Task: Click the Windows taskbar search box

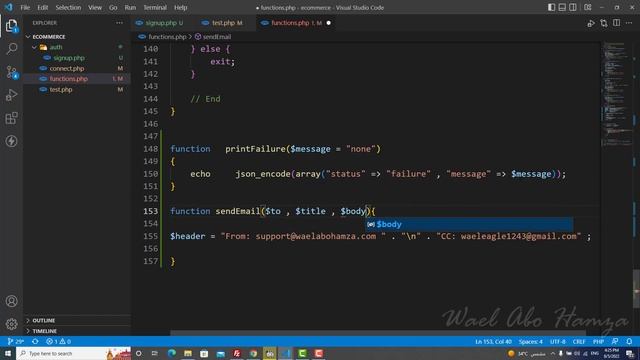Action: tap(73, 353)
